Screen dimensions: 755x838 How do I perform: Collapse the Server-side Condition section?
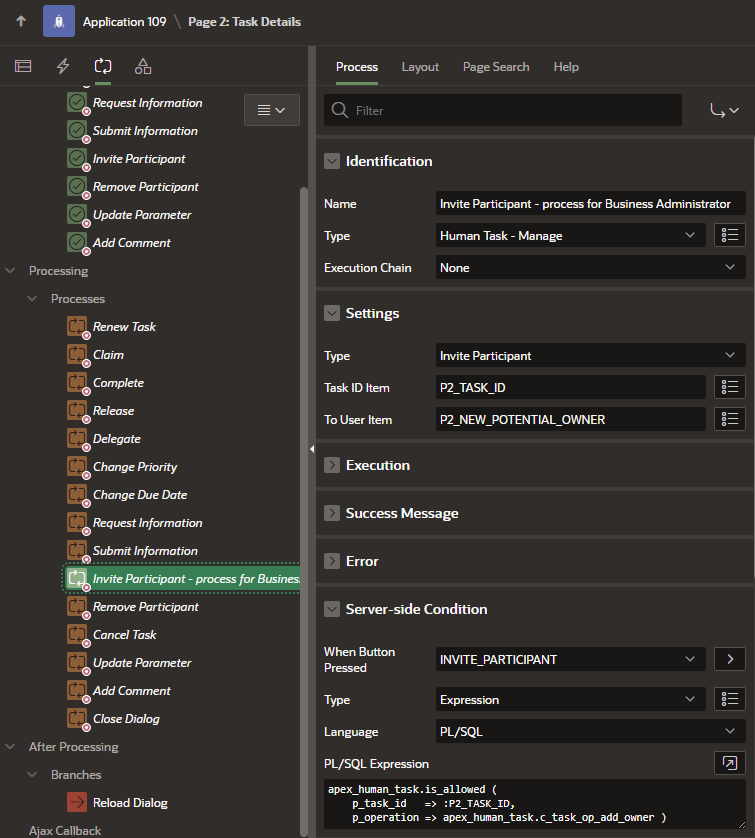pos(332,609)
